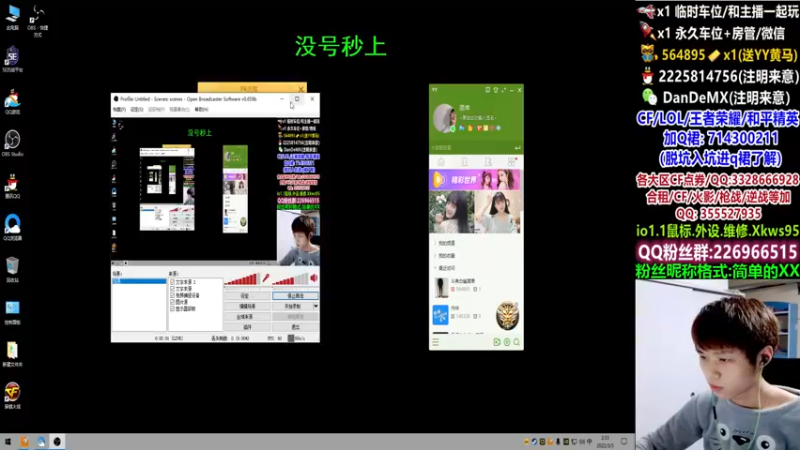Click YY play video icon at bottom
The height and width of the screenshot is (450, 800).
pyautogui.click(x=497, y=342)
